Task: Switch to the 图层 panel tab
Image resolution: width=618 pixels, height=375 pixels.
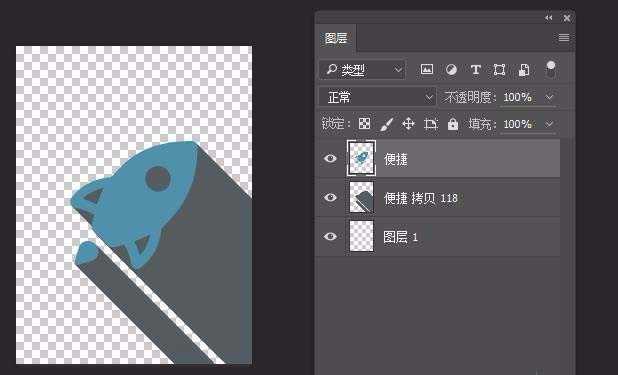Action: [336, 38]
